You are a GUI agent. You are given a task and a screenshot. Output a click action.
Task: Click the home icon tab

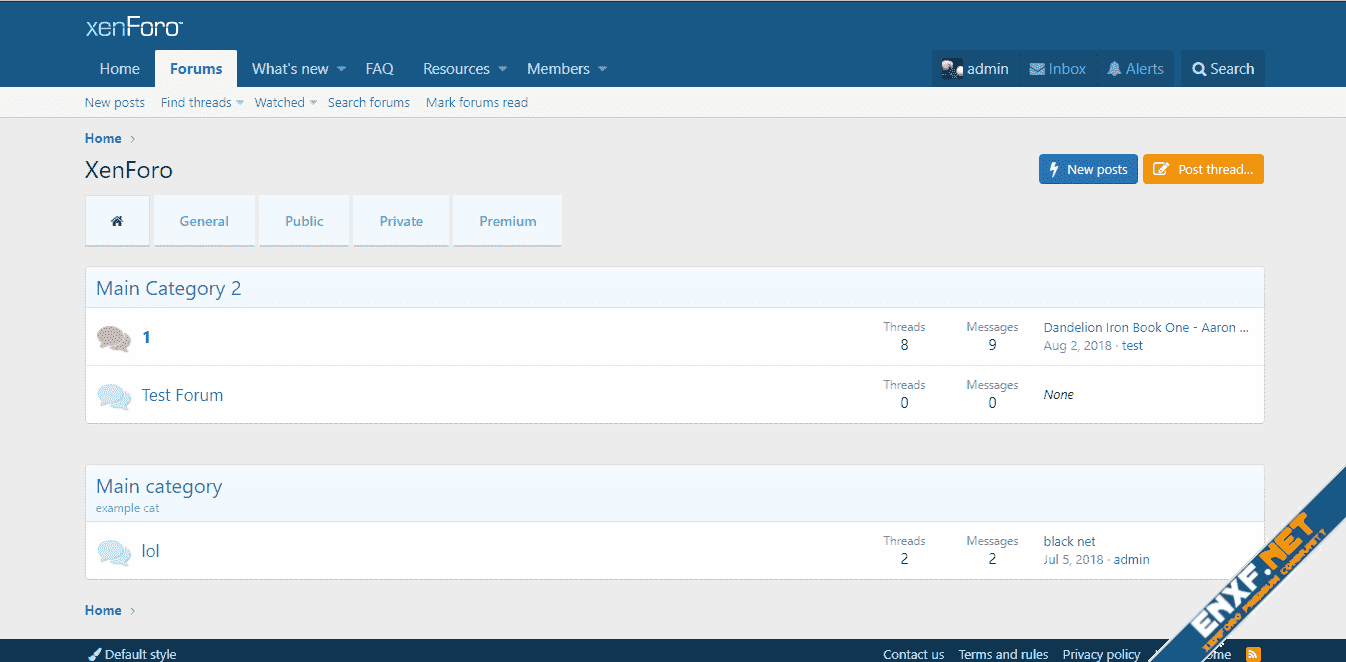(117, 221)
